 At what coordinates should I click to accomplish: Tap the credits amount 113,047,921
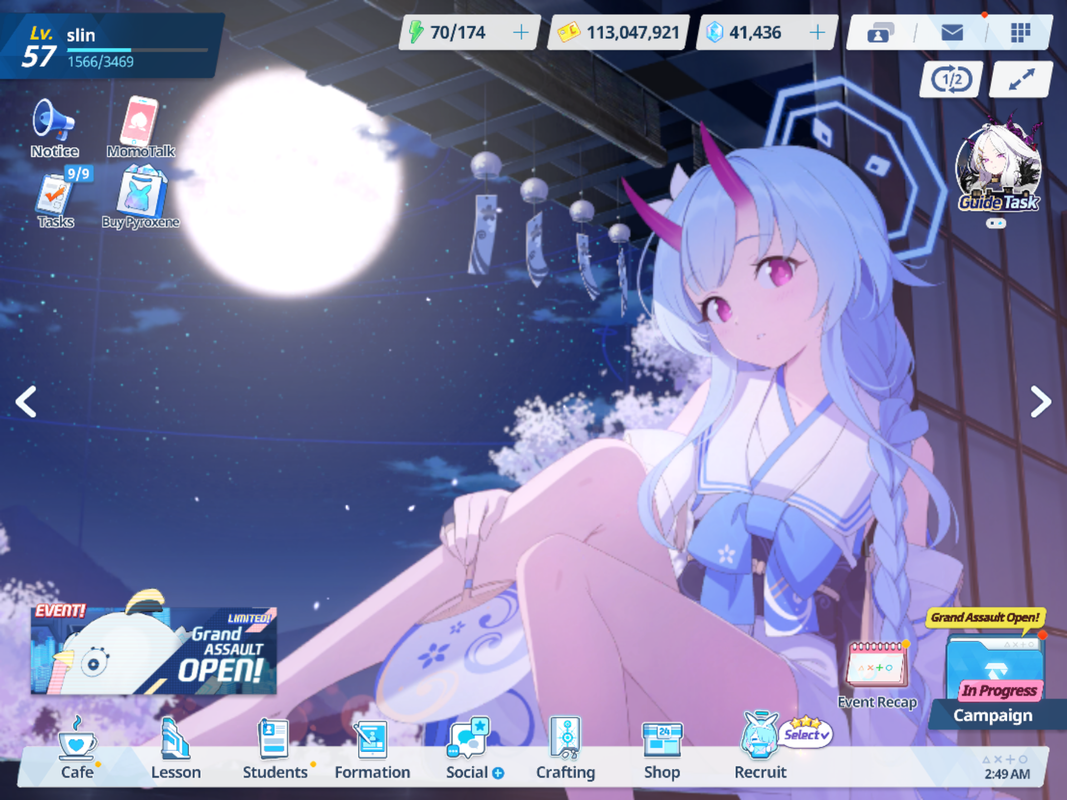click(633, 32)
